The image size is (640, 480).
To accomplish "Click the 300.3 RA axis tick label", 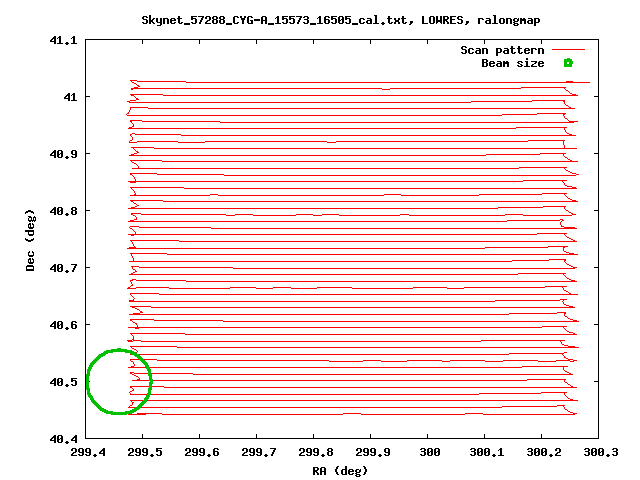I will [x=601, y=452].
